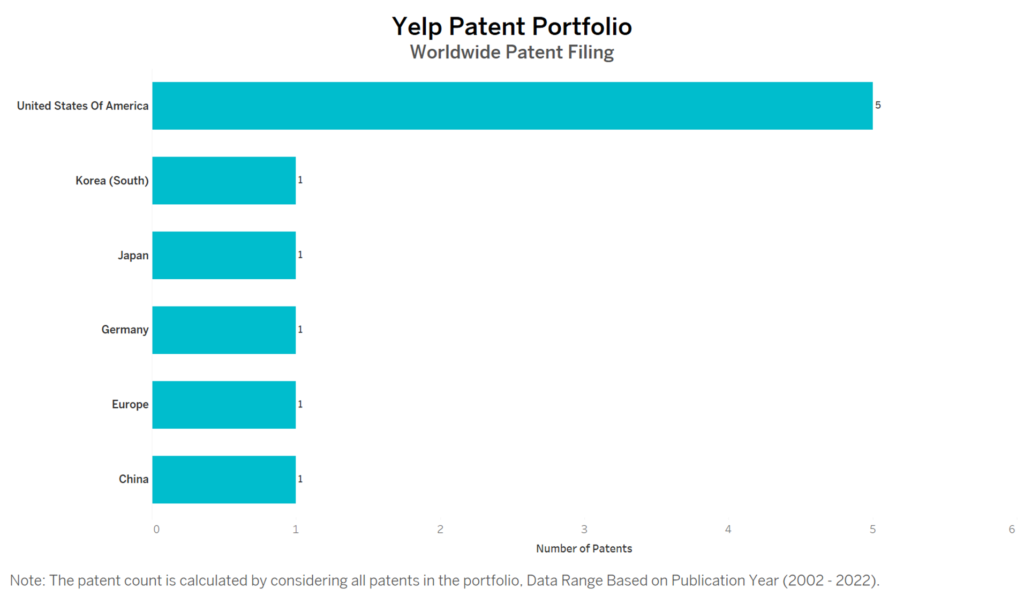Viewport: 1024px width, 603px height.
Task: Select the Japan axis label
Action: pyautogui.click(x=133, y=255)
